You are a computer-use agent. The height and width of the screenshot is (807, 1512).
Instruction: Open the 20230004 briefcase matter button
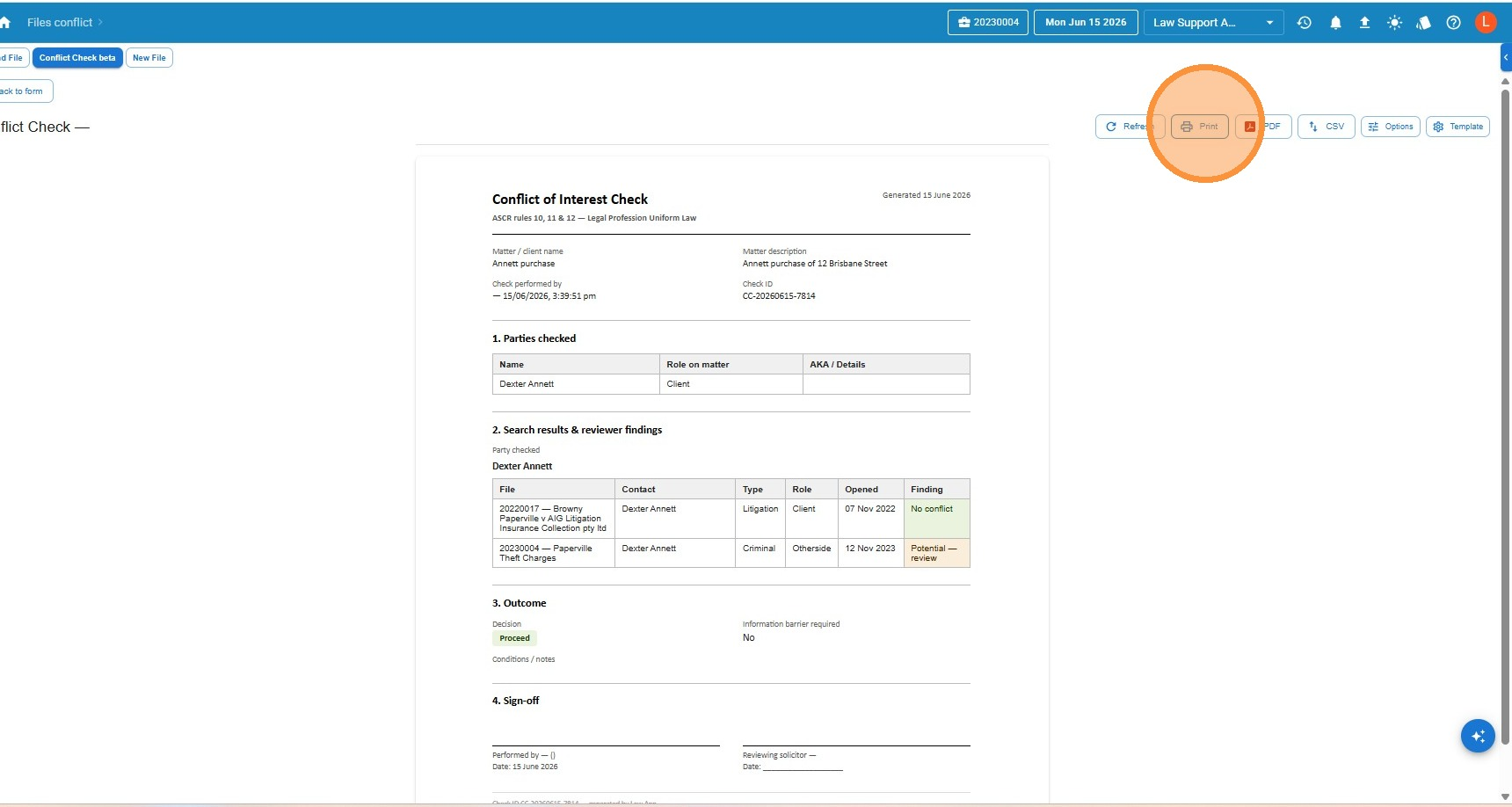988,23
